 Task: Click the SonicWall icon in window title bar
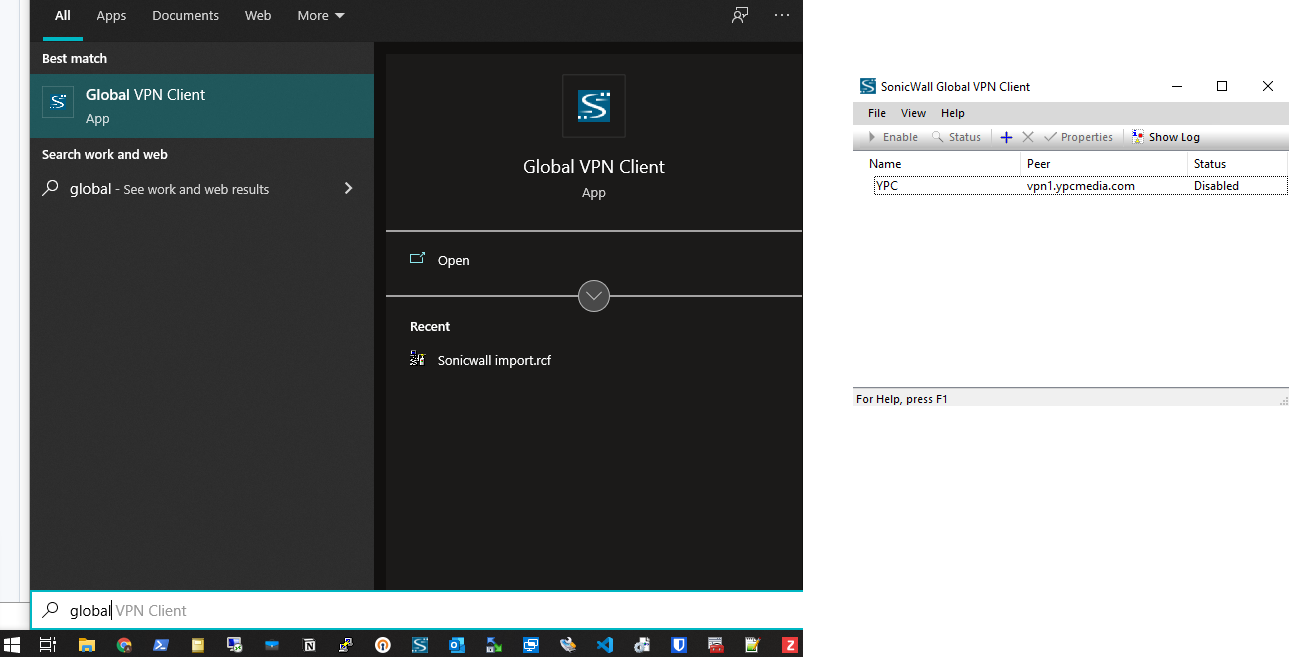[x=868, y=86]
